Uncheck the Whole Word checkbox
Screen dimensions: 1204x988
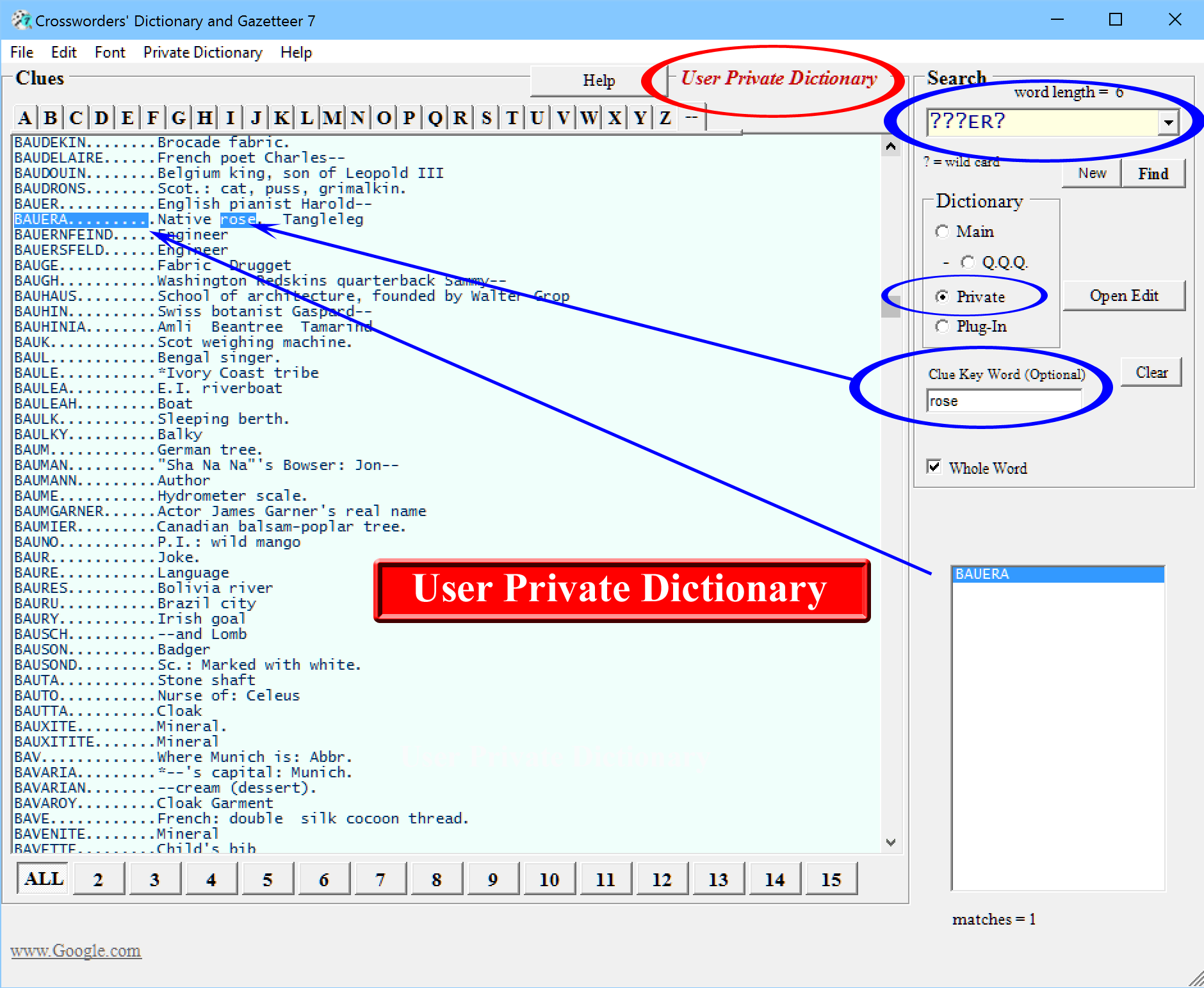coord(934,467)
